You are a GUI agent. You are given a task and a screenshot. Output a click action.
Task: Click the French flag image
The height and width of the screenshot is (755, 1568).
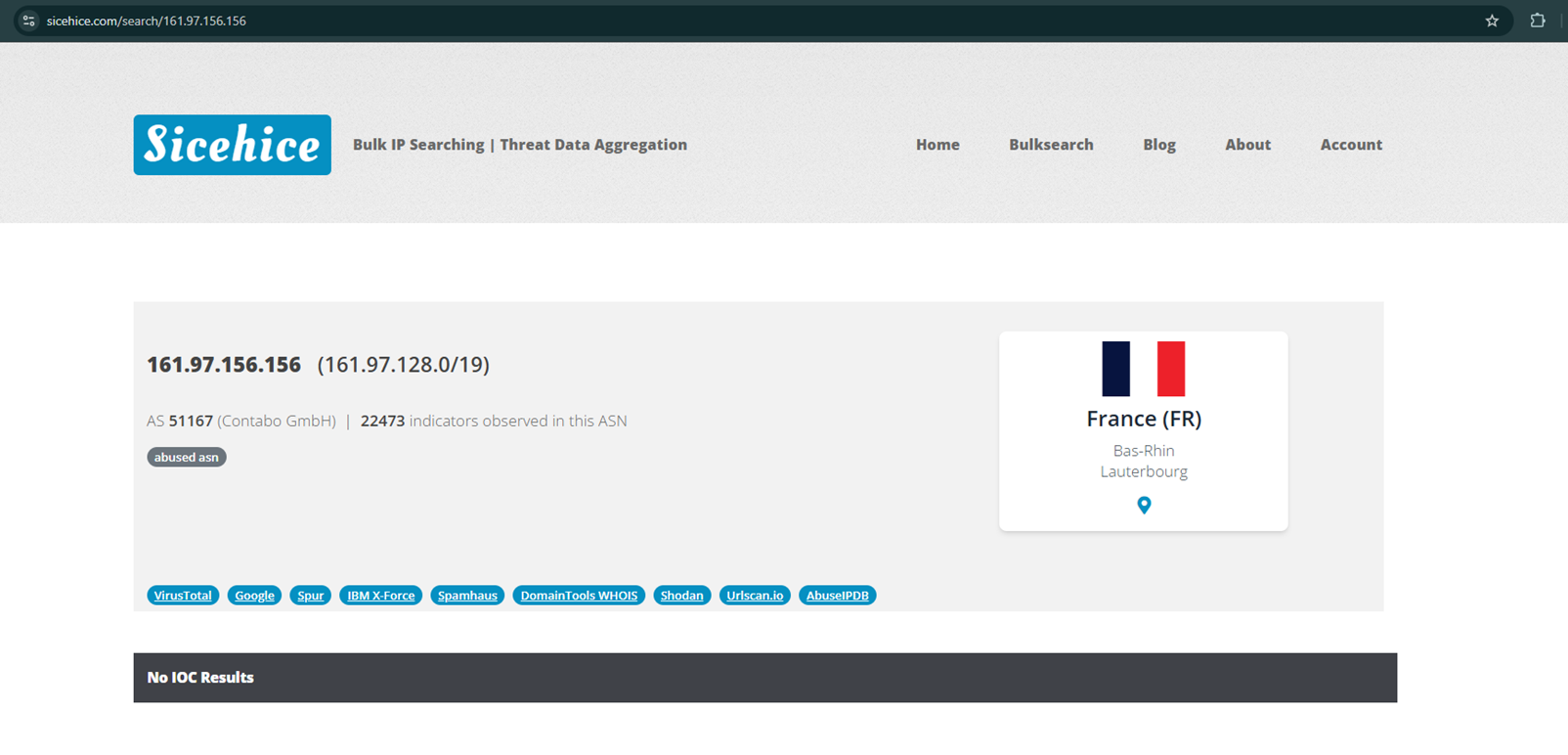pyautogui.click(x=1144, y=369)
